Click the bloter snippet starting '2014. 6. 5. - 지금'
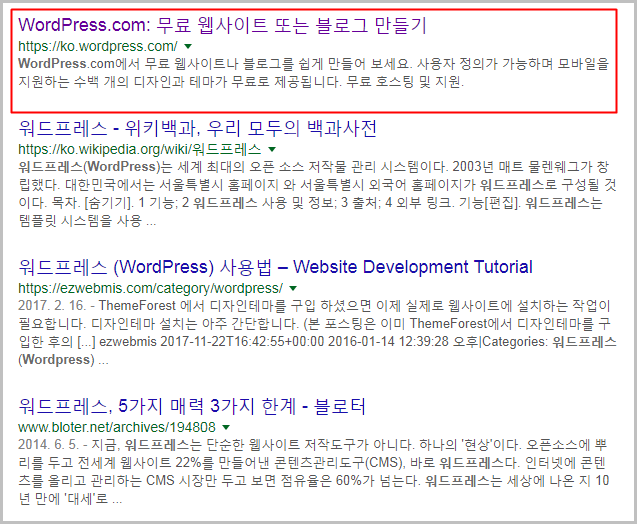This screenshot has width=637, height=524. [314, 471]
